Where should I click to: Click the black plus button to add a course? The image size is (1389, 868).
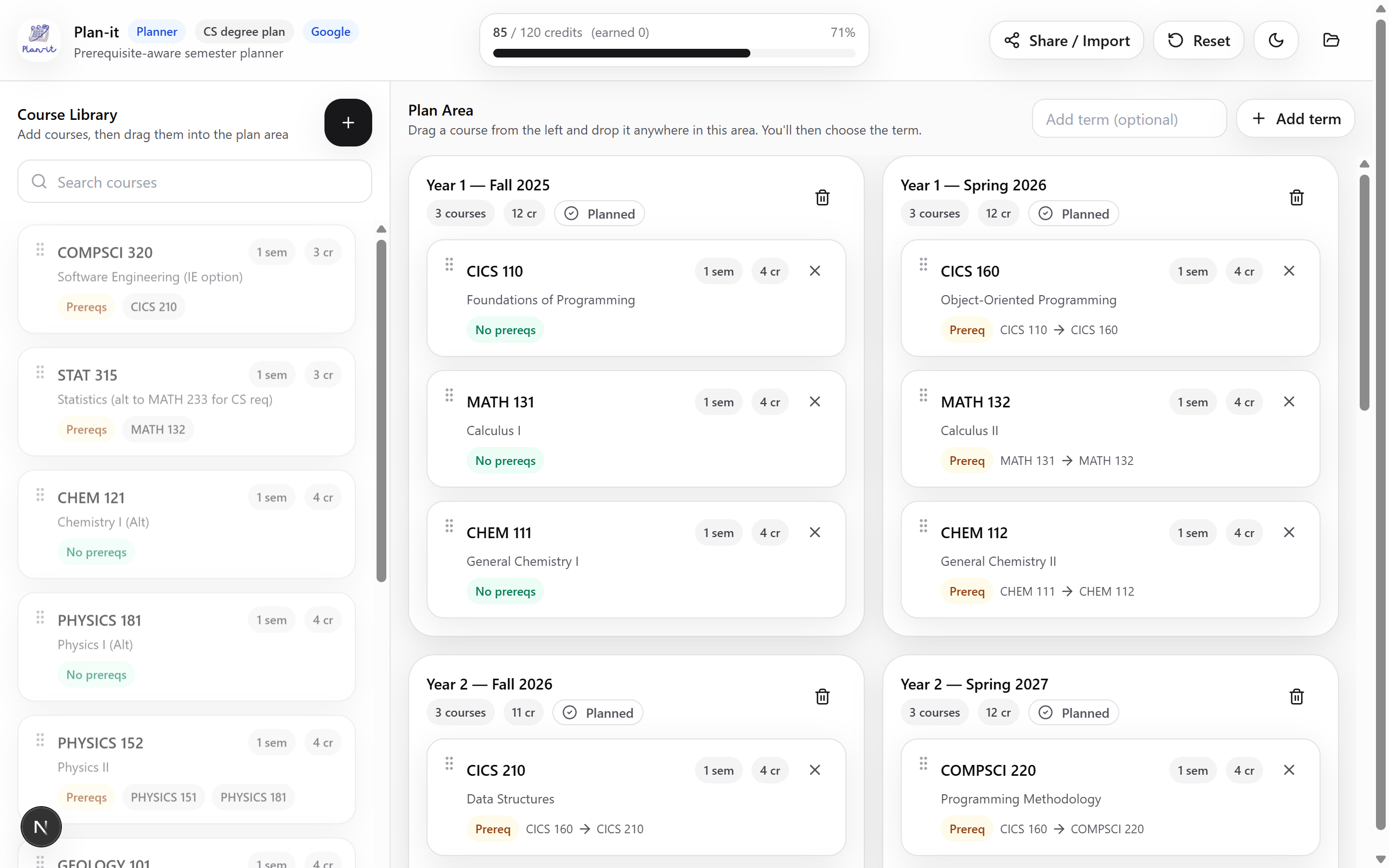(348, 122)
